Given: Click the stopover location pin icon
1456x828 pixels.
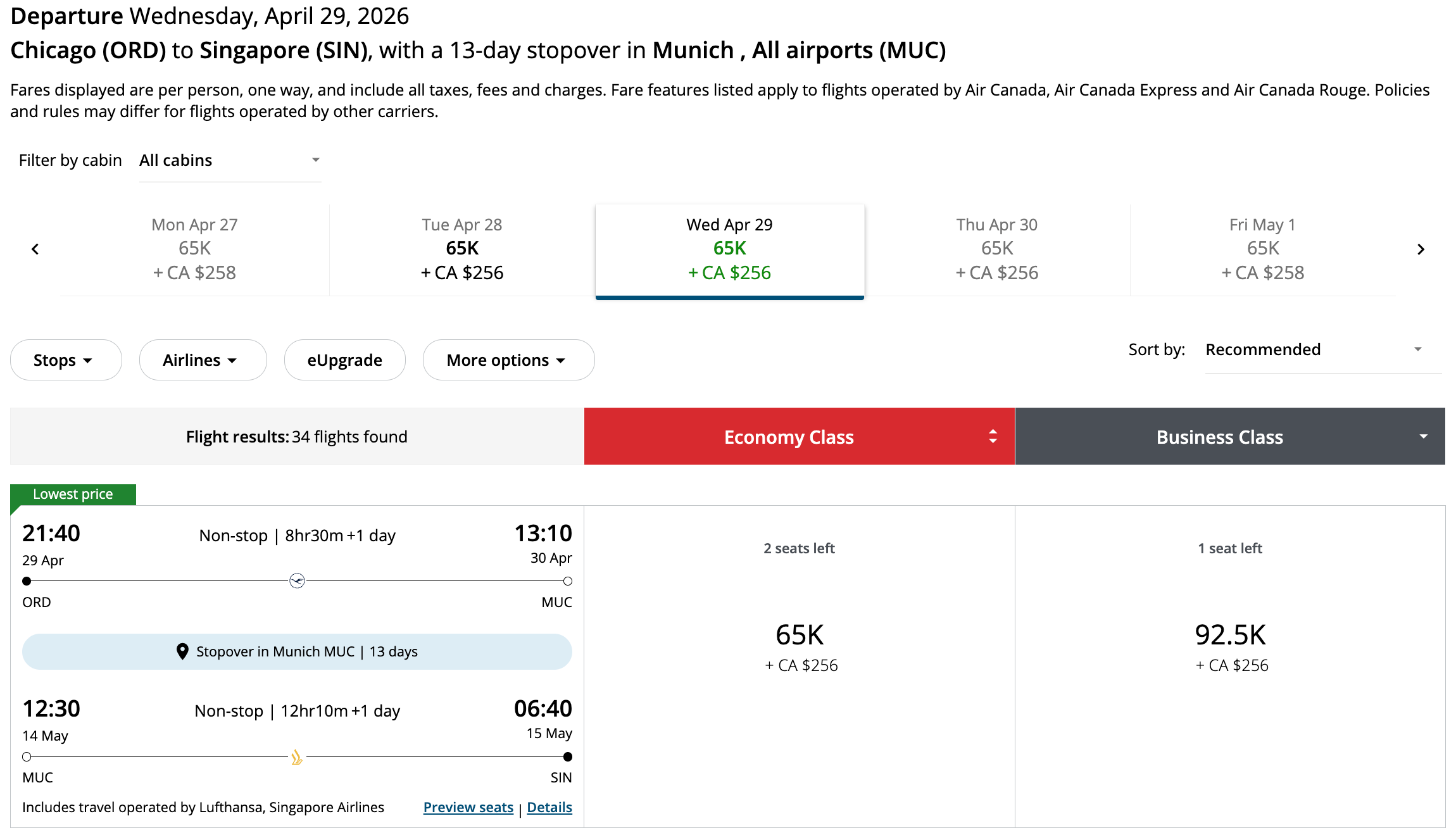Looking at the screenshot, I should pyautogui.click(x=182, y=651).
